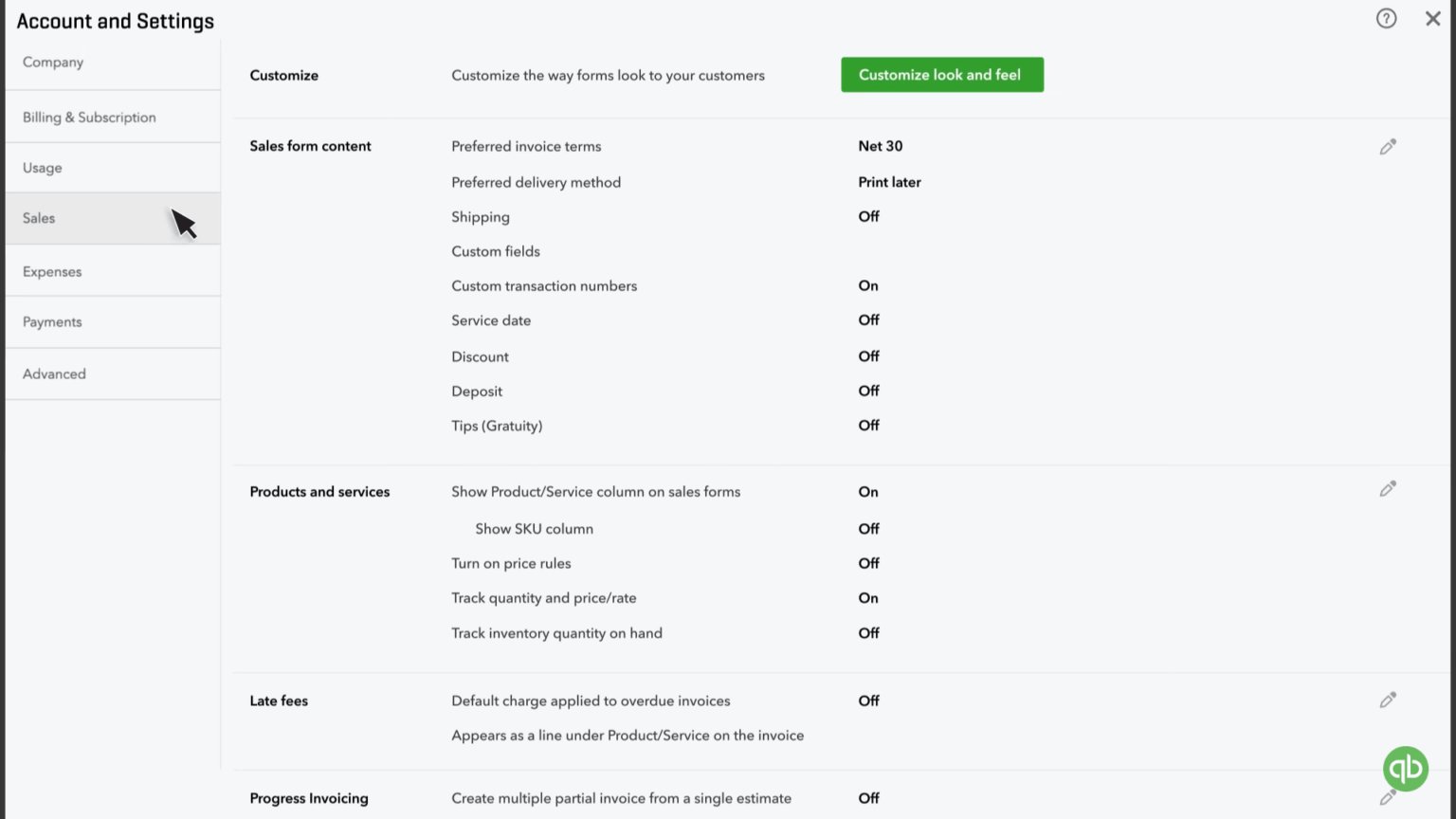
Task: Change the Preferred delivery method
Action: 889,182
